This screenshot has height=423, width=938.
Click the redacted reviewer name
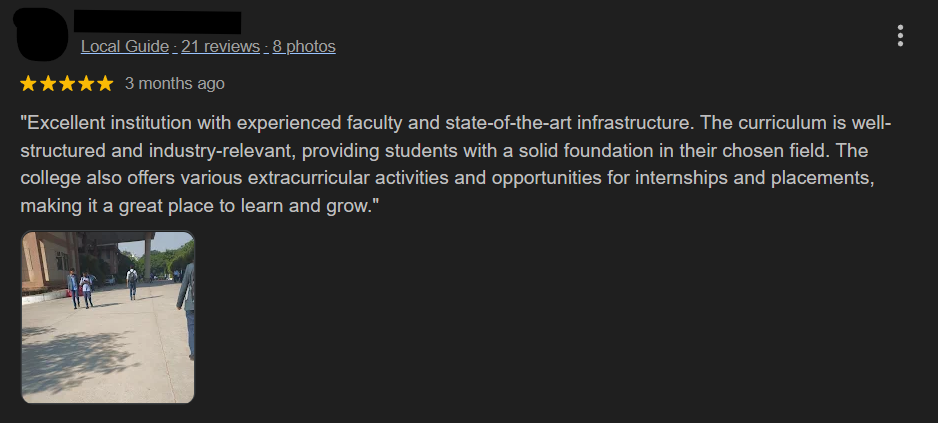click(158, 22)
